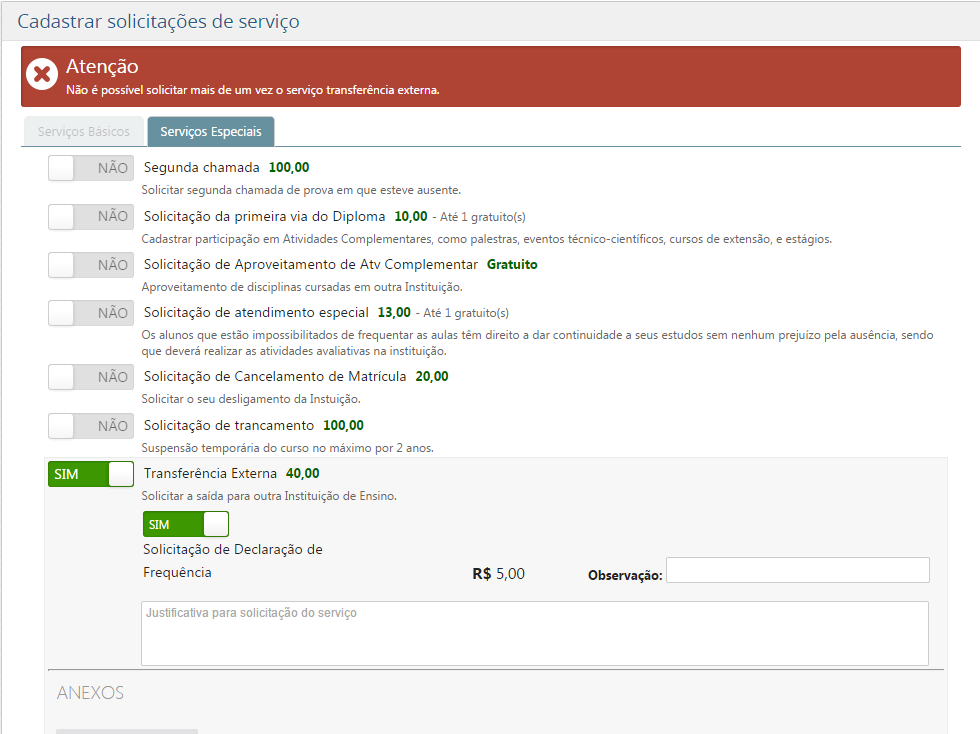Enable Cancelamento de Matrícula toggle

91,377
